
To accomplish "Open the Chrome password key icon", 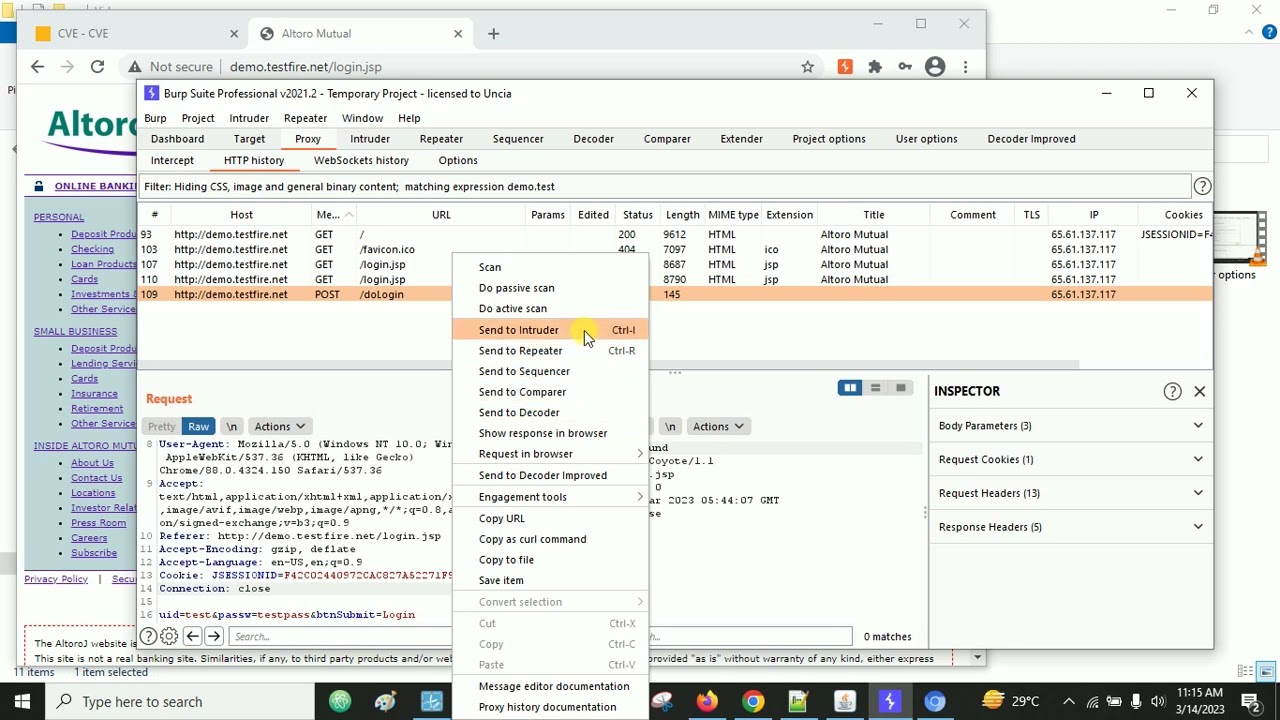I will [x=905, y=67].
